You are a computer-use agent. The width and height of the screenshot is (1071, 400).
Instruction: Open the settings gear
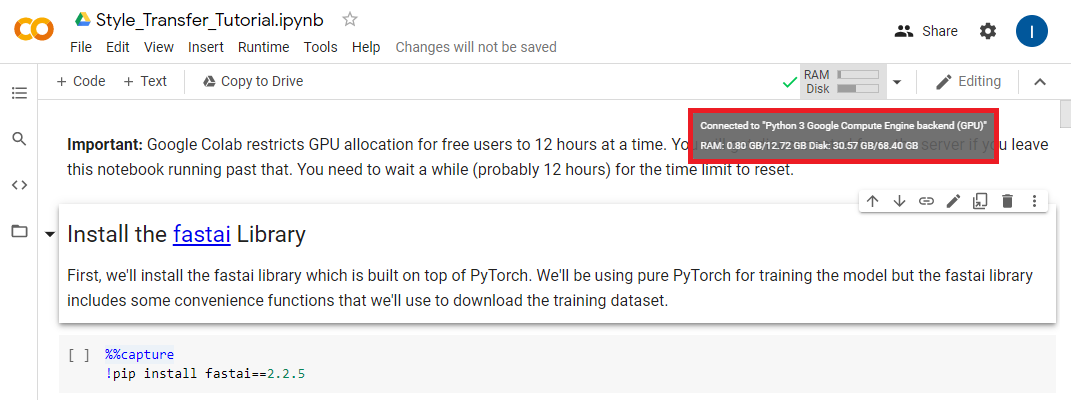tap(988, 31)
